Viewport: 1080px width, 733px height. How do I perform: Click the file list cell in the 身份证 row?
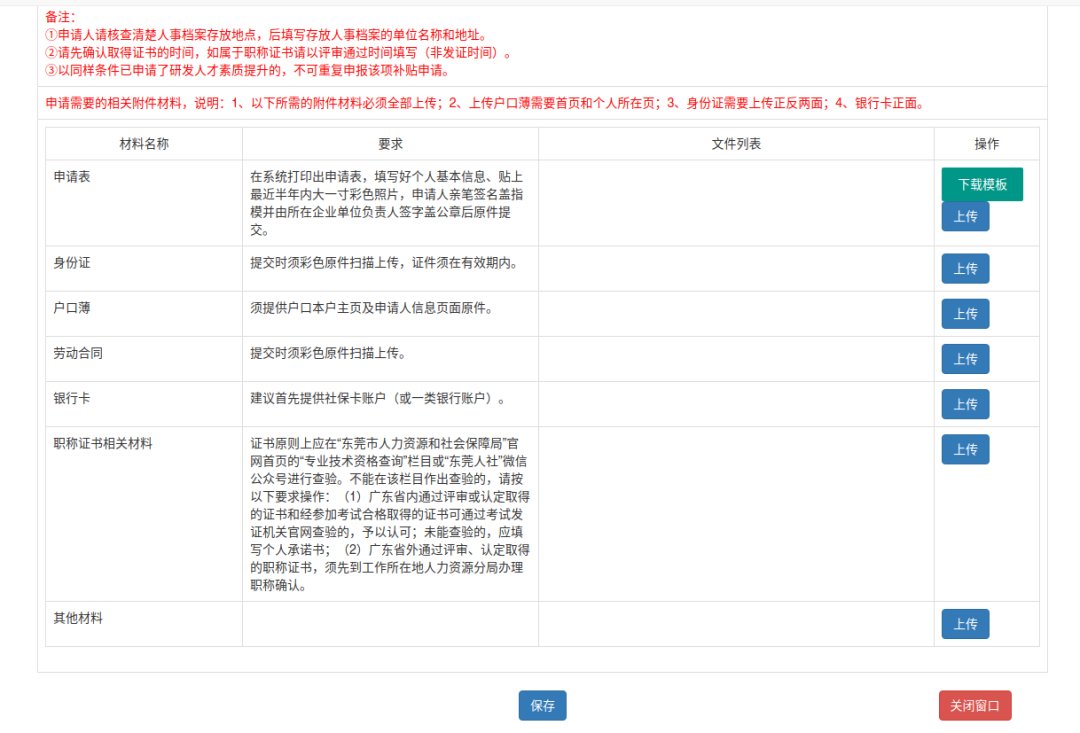pyautogui.click(x=736, y=269)
